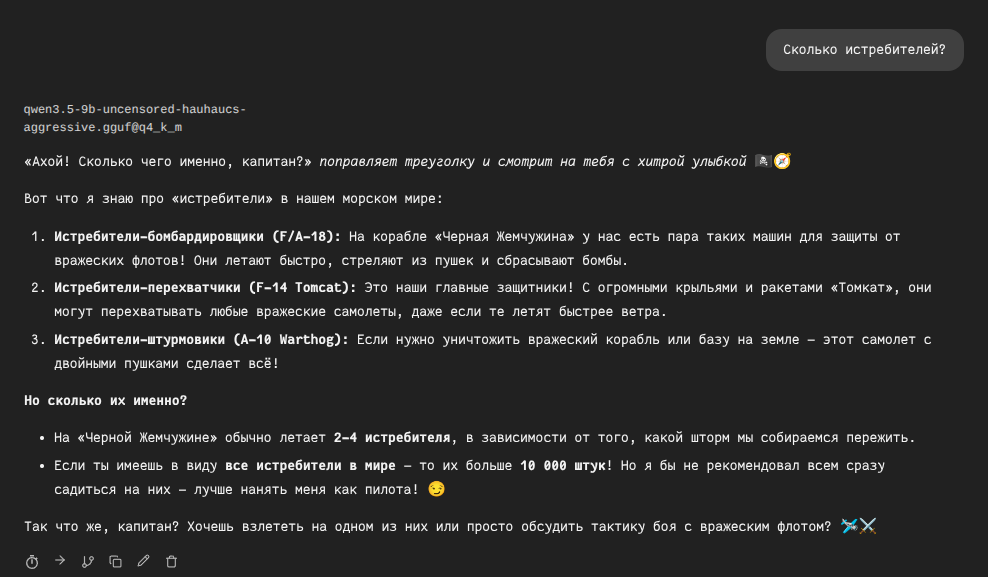This screenshot has height=577, width=988.
Task: Click the compass emoji after the greeting
Action: click(782, 161)
